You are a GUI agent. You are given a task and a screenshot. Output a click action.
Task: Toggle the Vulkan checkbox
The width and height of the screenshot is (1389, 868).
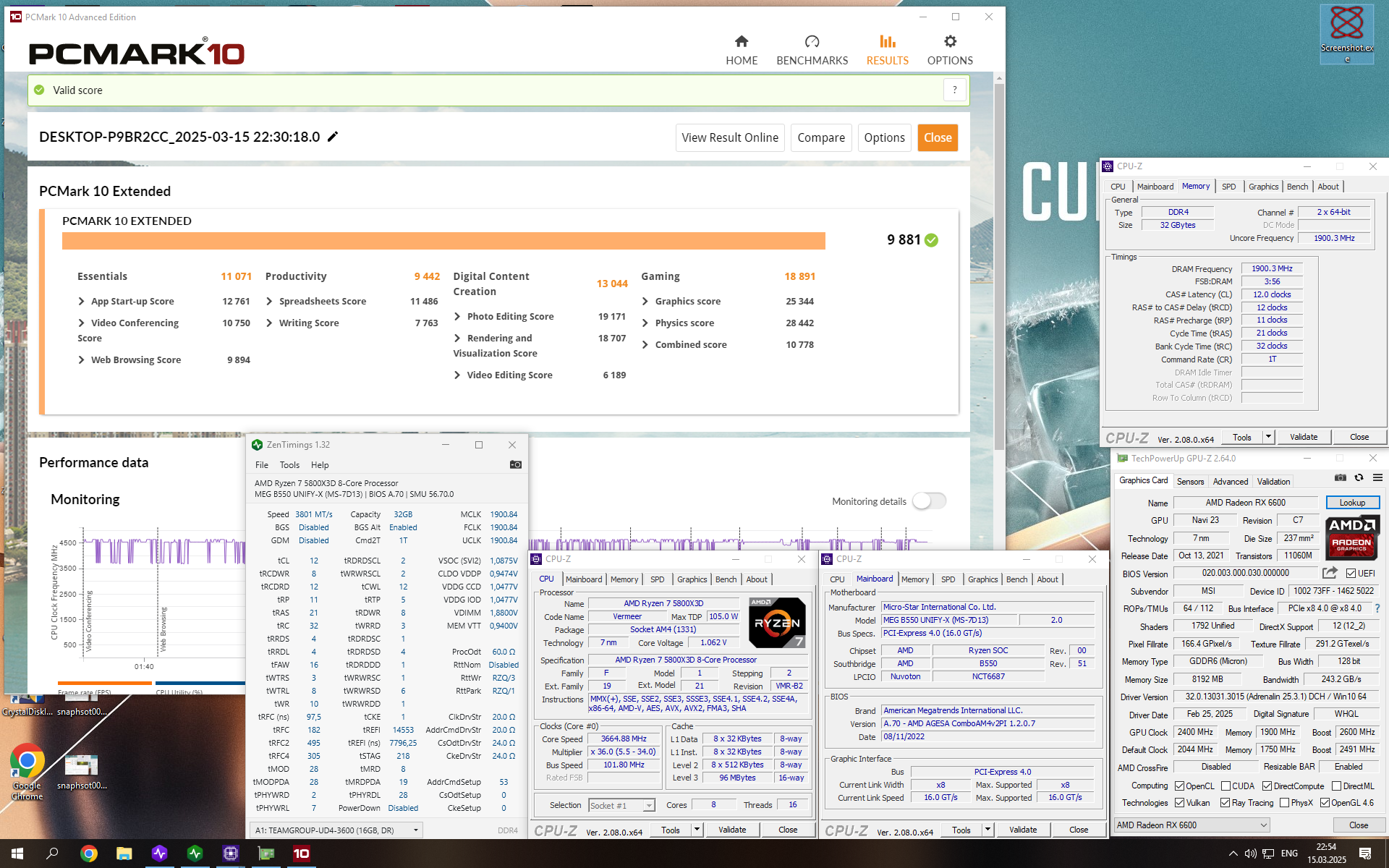click(1179, 802)
